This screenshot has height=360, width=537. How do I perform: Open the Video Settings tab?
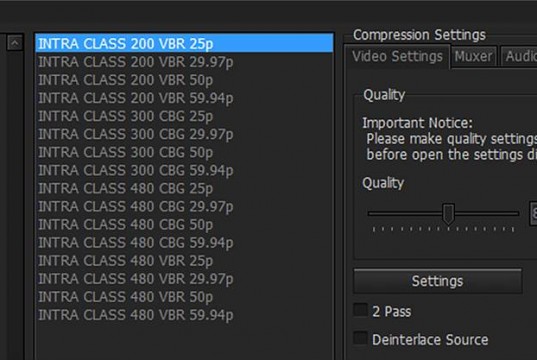397,56
